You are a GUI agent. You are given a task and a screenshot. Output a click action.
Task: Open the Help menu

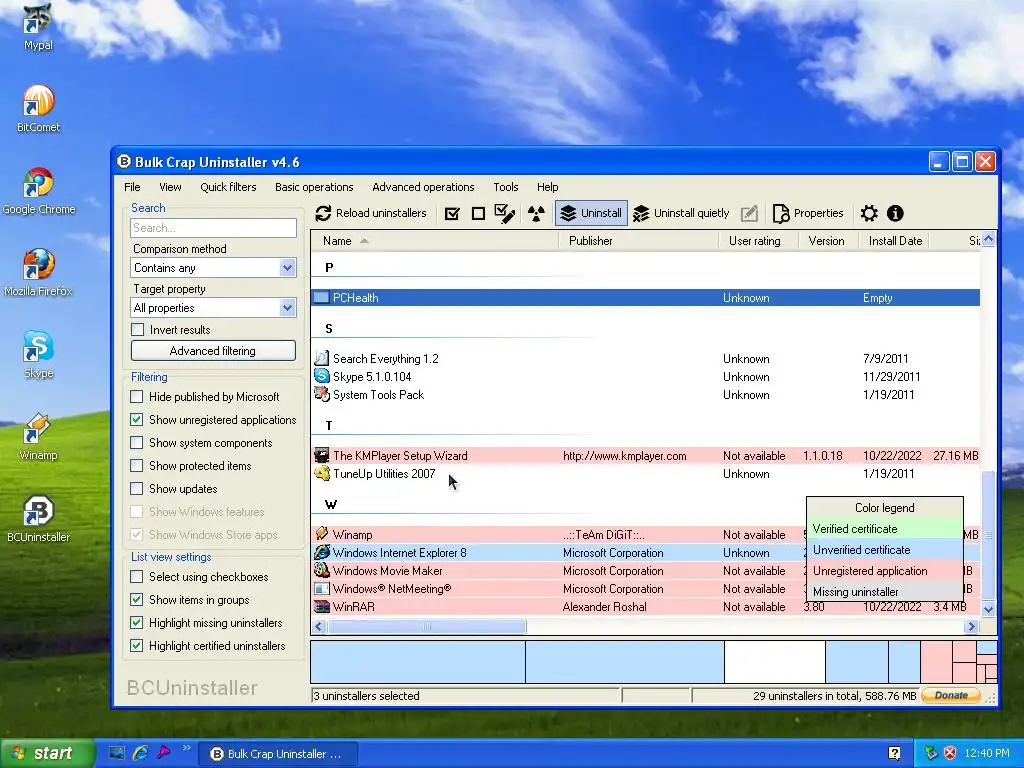point(547,187)
